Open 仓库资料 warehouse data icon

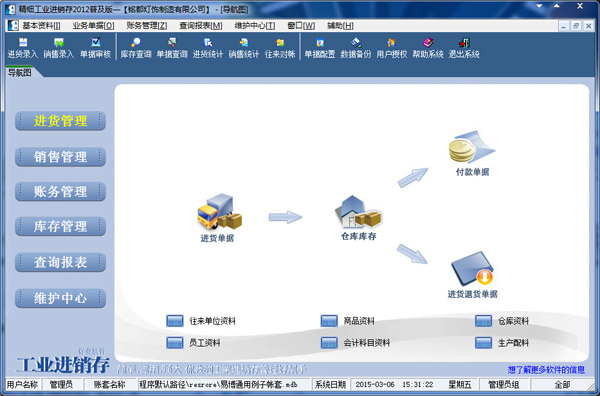pos(483,321)
